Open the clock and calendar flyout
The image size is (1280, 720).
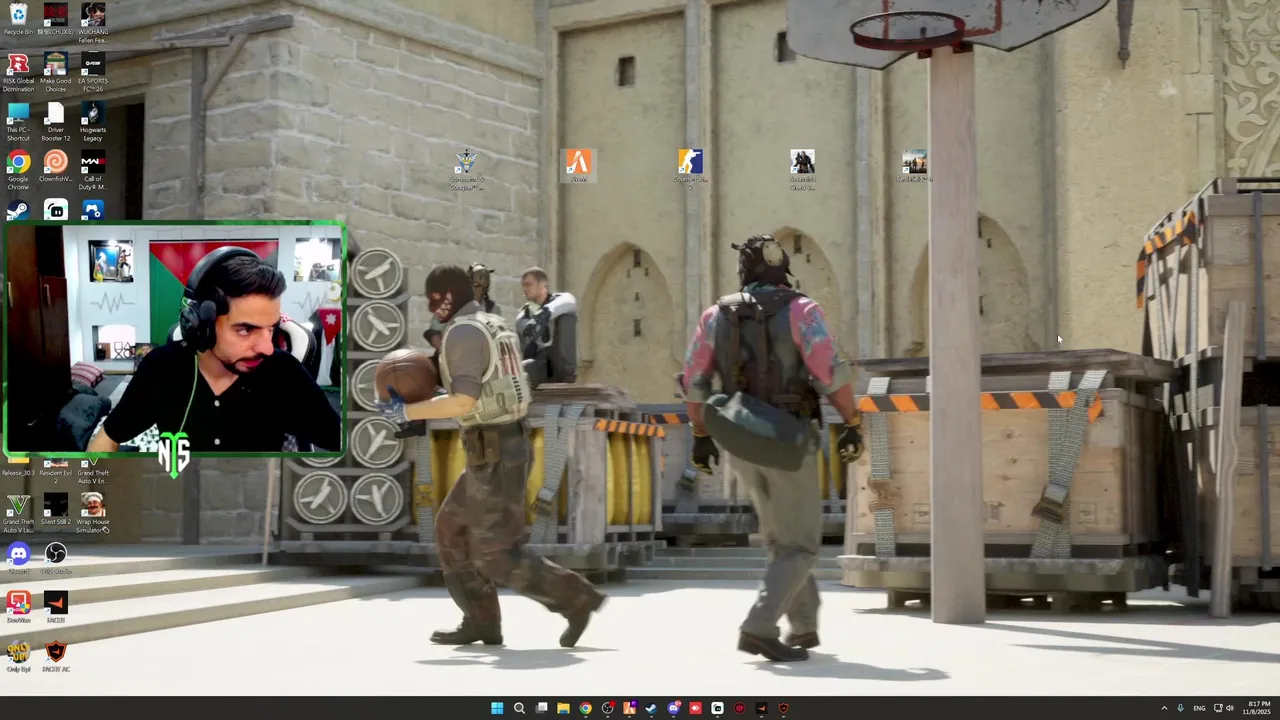(1258, 708)
